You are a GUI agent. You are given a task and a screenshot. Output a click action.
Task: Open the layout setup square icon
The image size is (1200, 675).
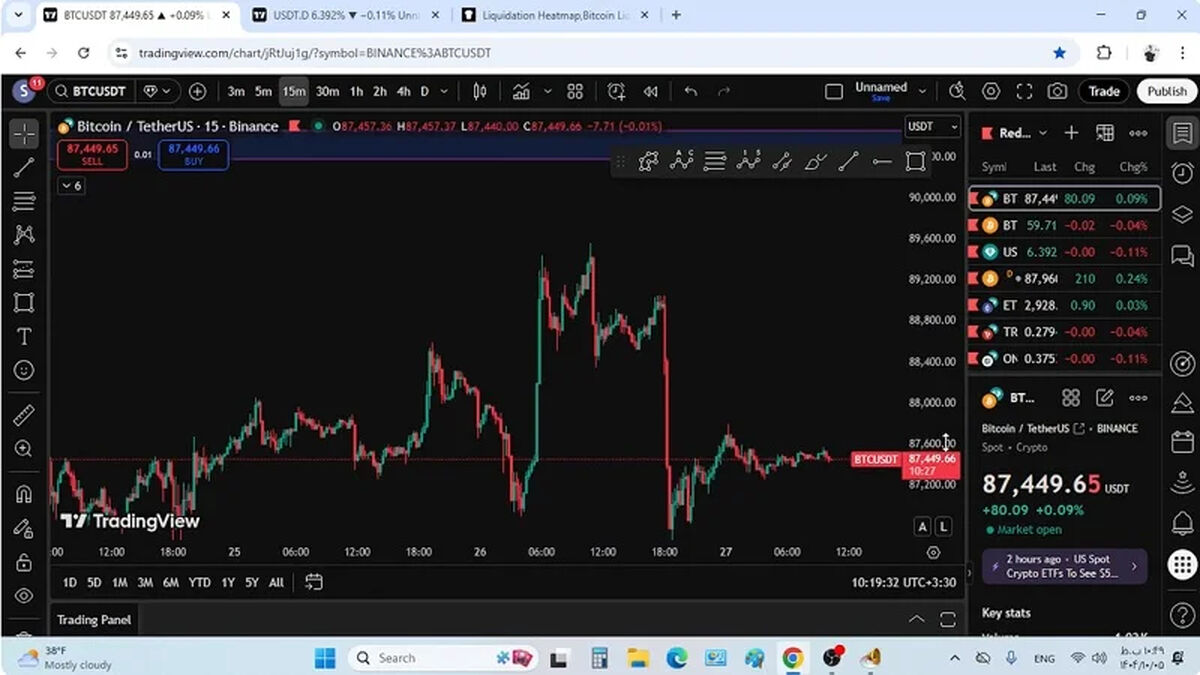(834, 91)
